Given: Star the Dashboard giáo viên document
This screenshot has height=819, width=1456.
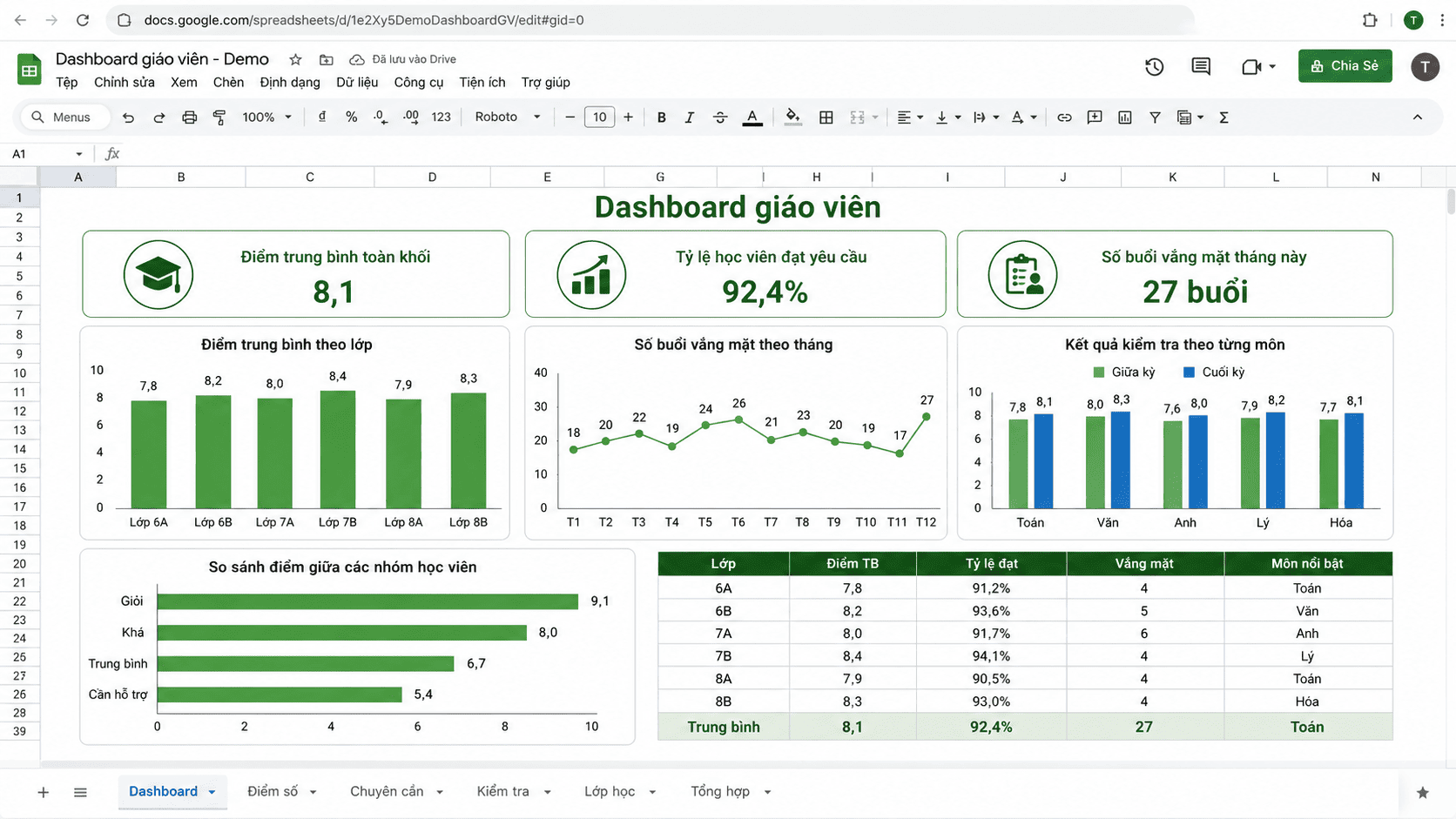Looking at the screenshot, I should click(295, 59).
